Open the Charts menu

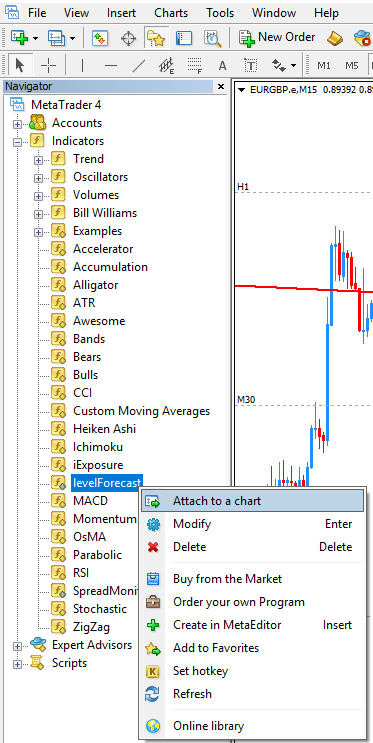coord(171,13)
